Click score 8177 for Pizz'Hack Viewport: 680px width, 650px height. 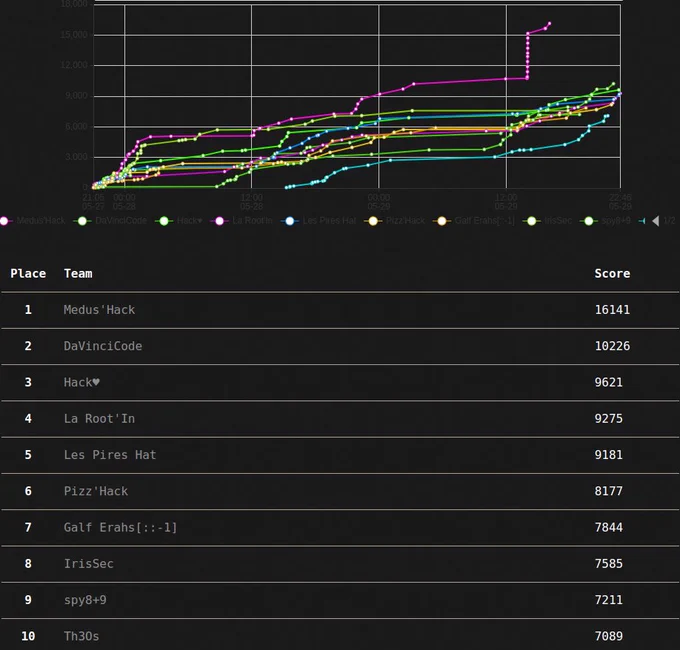click(x=608, y=491)
